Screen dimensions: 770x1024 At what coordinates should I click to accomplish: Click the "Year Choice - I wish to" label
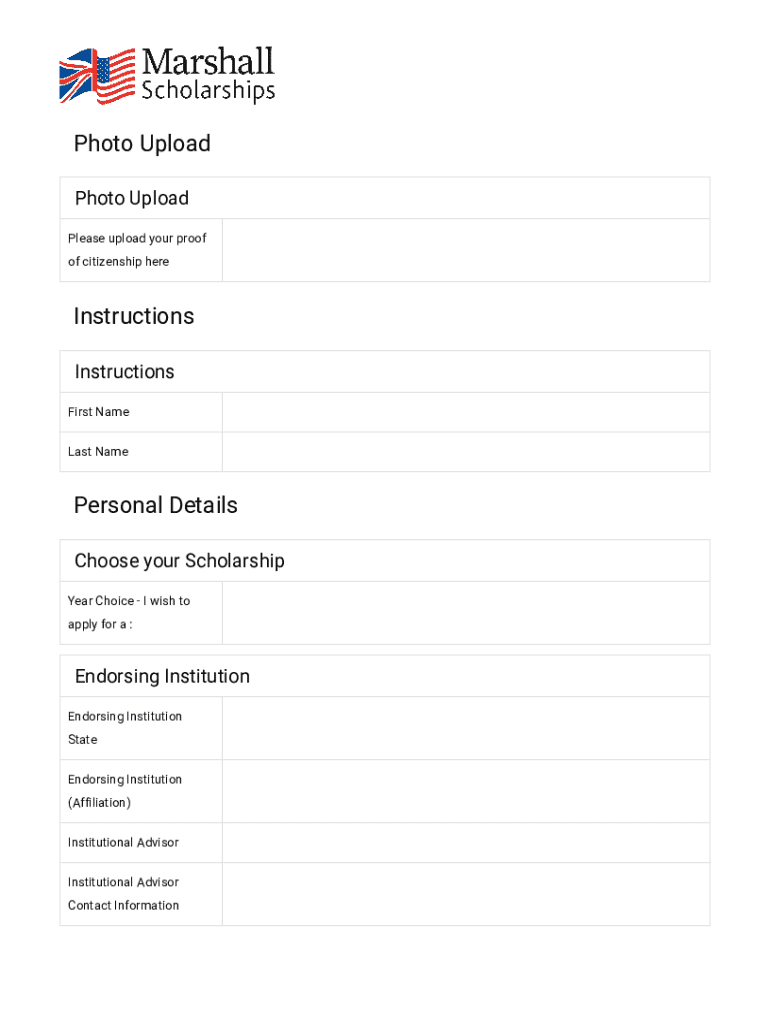pyautogui.click(x=128, y=601)
